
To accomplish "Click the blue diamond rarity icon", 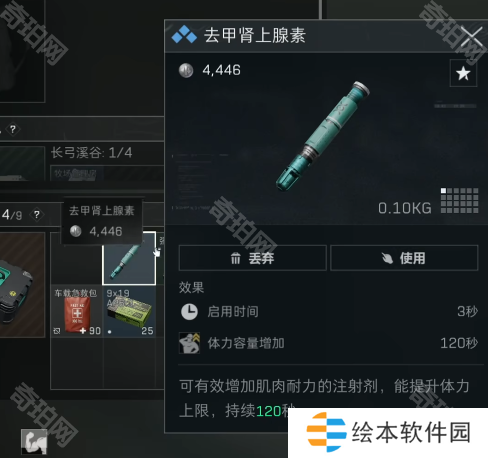I will [x=184, y=35].
